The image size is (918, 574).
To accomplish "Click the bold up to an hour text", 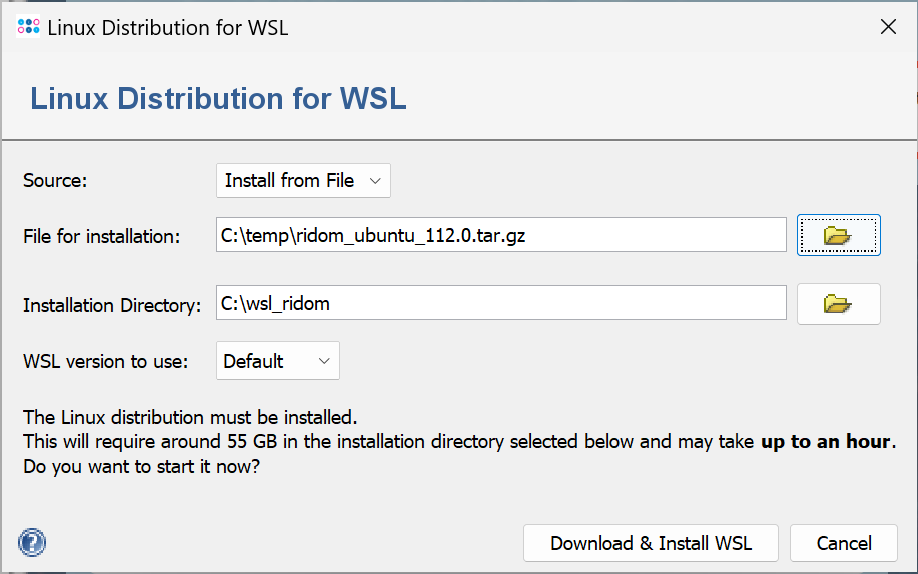I will (x=825, y=441).
